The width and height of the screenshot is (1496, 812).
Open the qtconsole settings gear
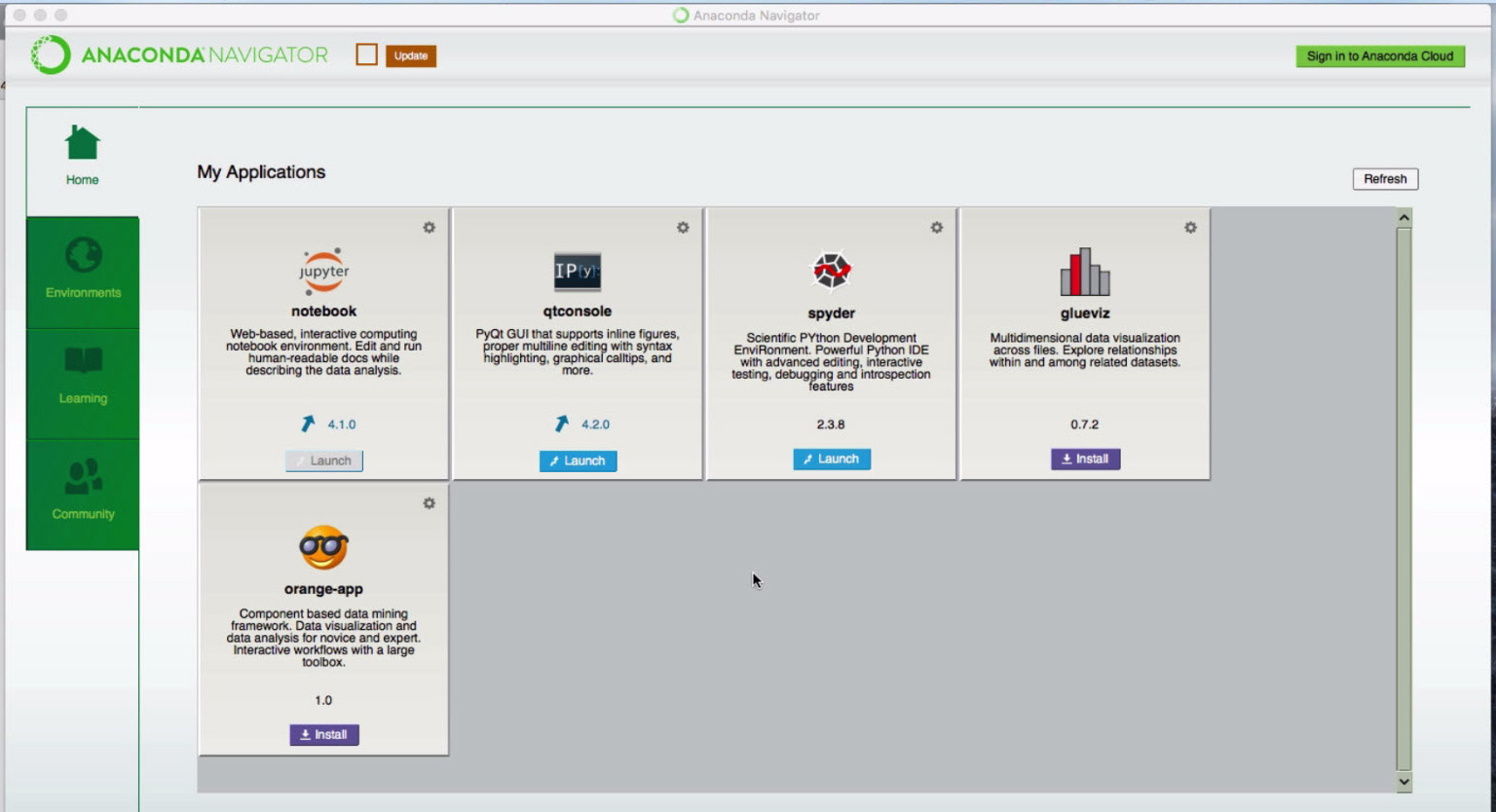click(683, 228)
